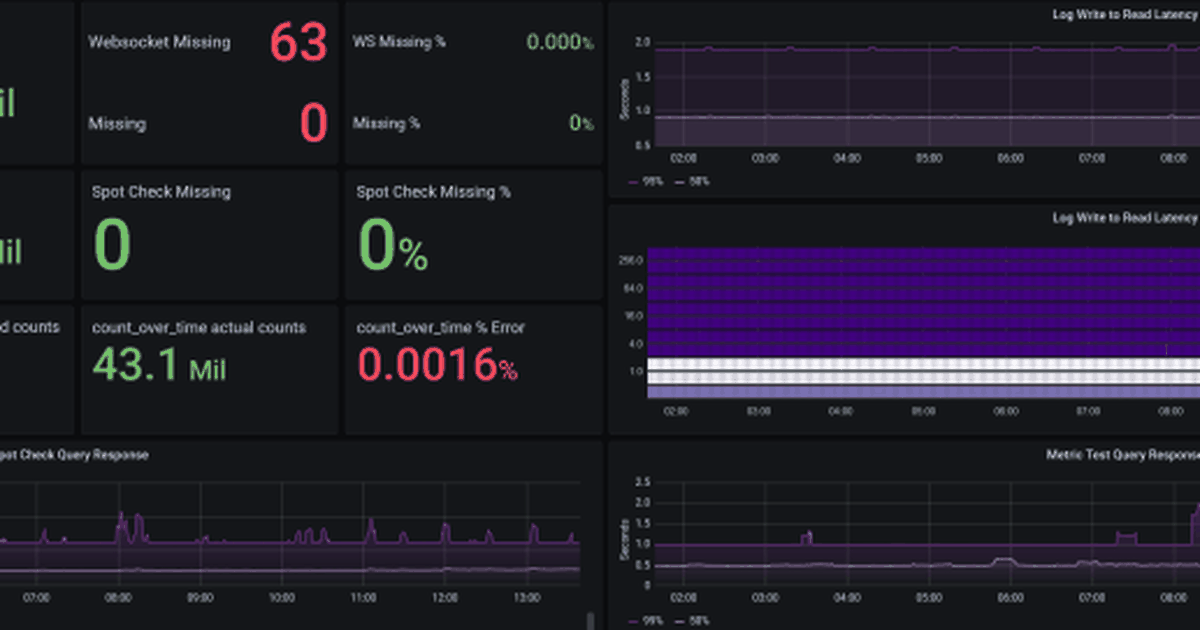Click the 2.0 y-axis label in top latency graph
Viewport: 1200px width, 630px height.
click(x=643, y=43)
